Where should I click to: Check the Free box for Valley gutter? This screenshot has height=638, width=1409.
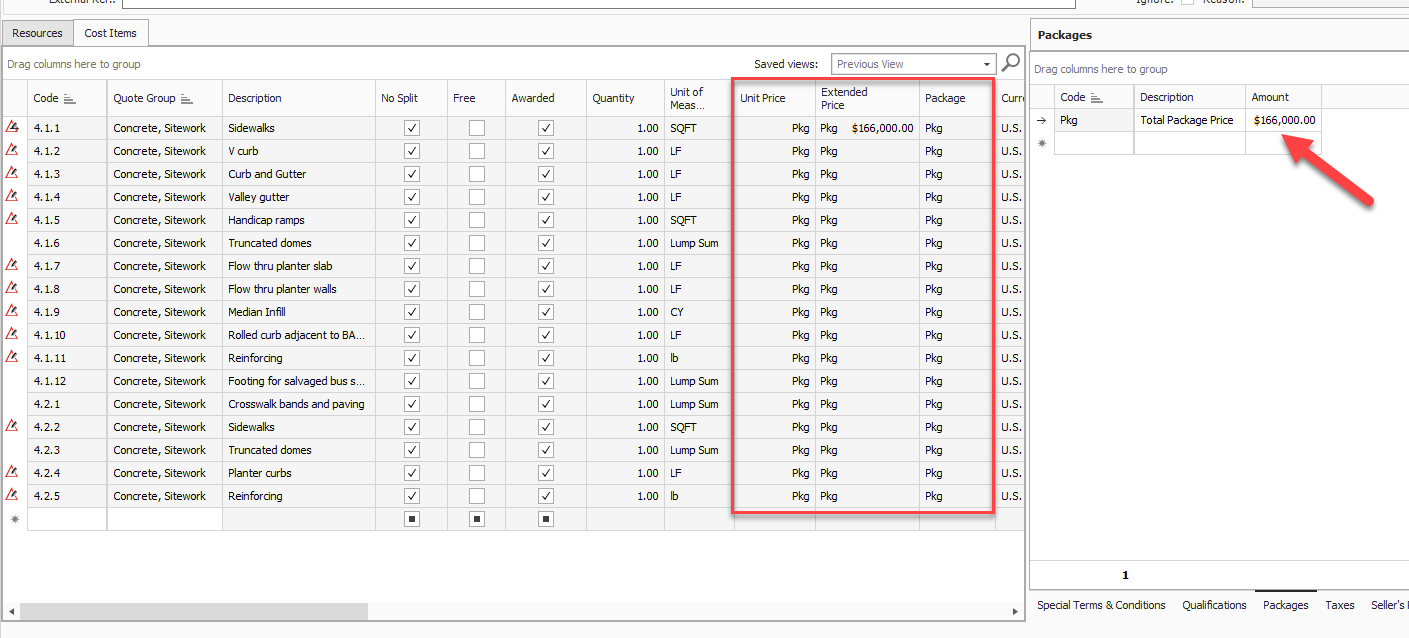click(x=477, y=197)
